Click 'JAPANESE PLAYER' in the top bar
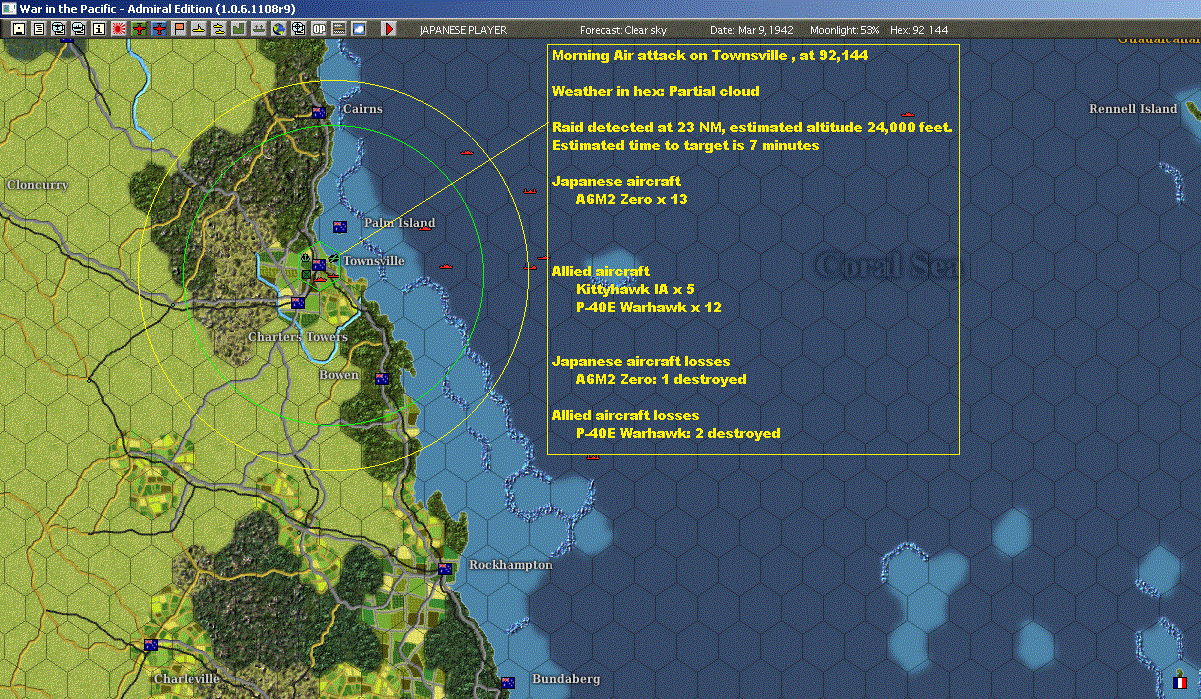The image size is (1201, 699). pyautogui.click(x=463, y=30)
